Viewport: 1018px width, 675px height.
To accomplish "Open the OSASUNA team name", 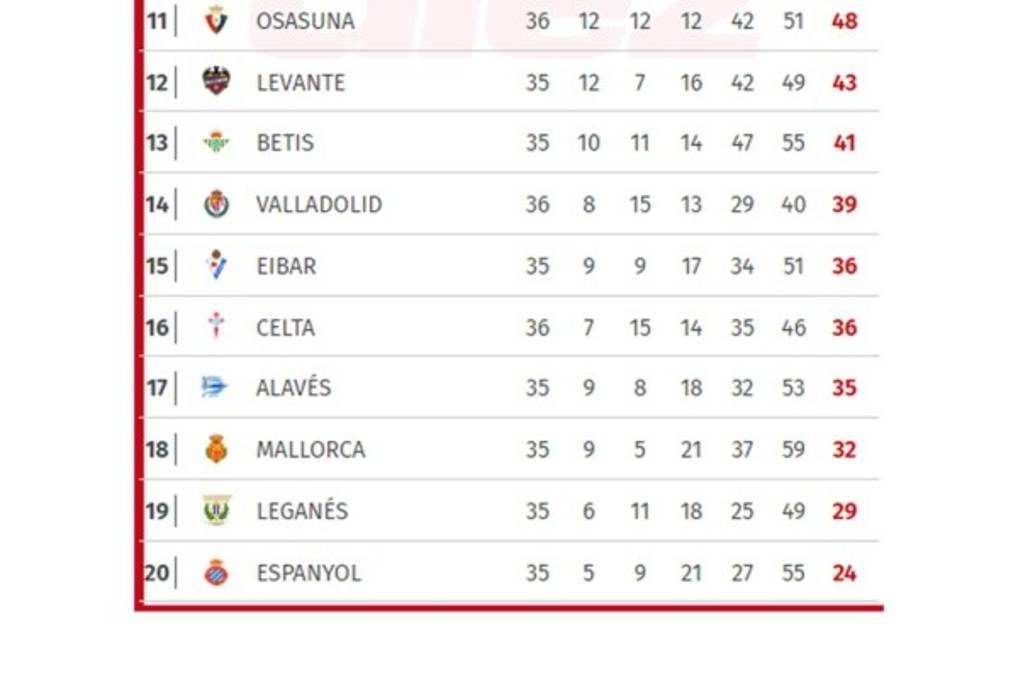I will click(305, 21).
